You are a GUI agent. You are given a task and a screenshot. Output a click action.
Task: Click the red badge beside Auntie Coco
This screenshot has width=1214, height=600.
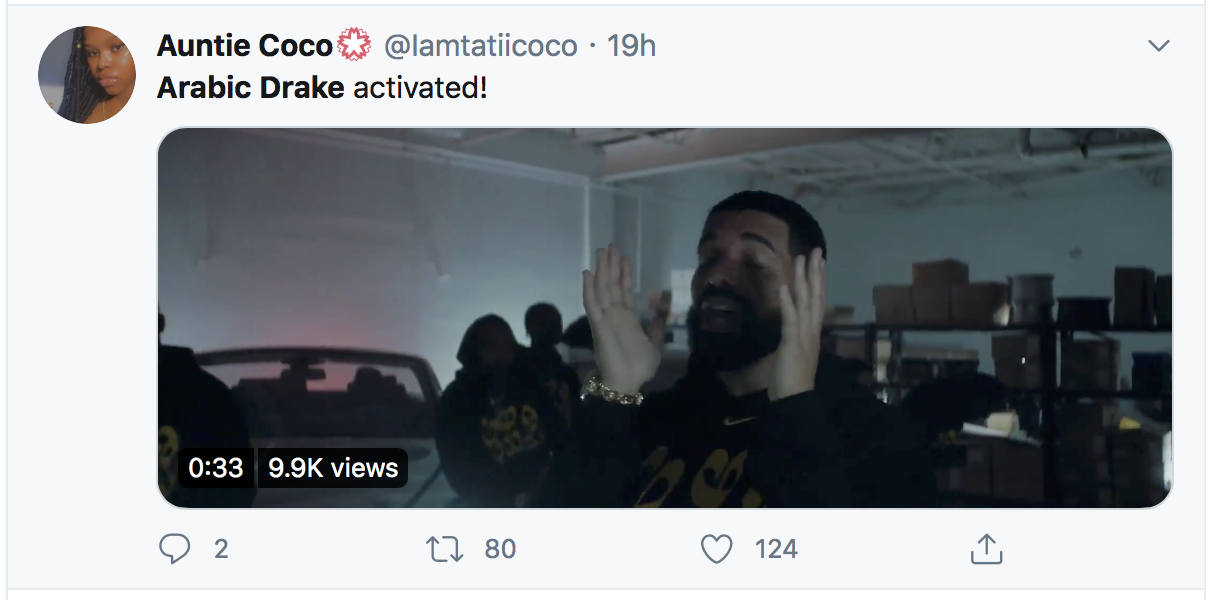tap(355, 46)
